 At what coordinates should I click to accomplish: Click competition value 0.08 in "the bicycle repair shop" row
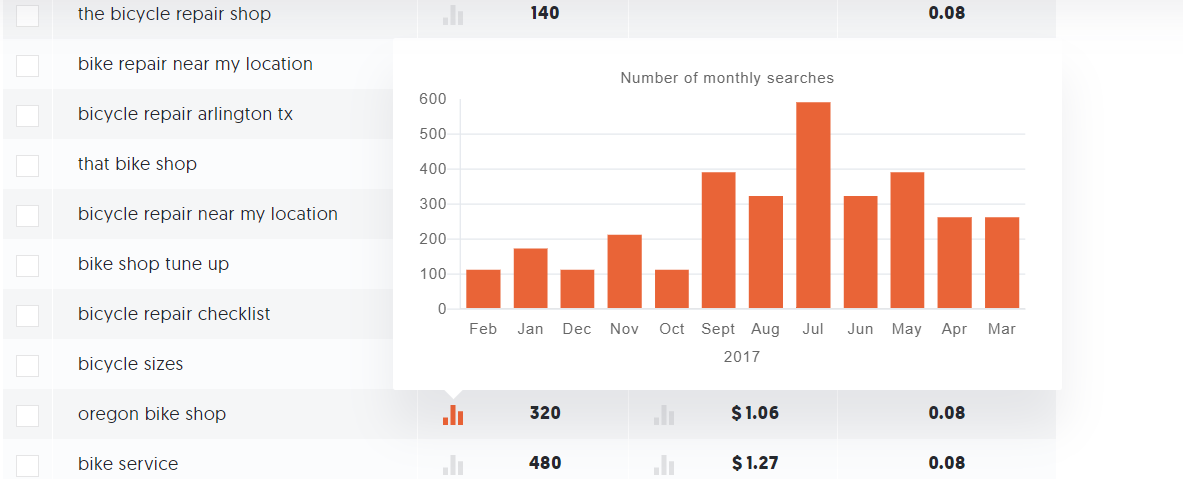click(947, 13)
